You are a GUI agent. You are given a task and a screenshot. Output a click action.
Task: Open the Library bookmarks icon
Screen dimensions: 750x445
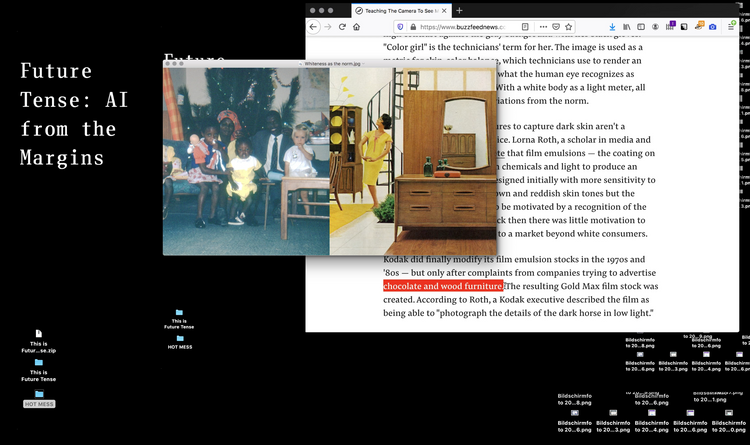click(627, 26)
